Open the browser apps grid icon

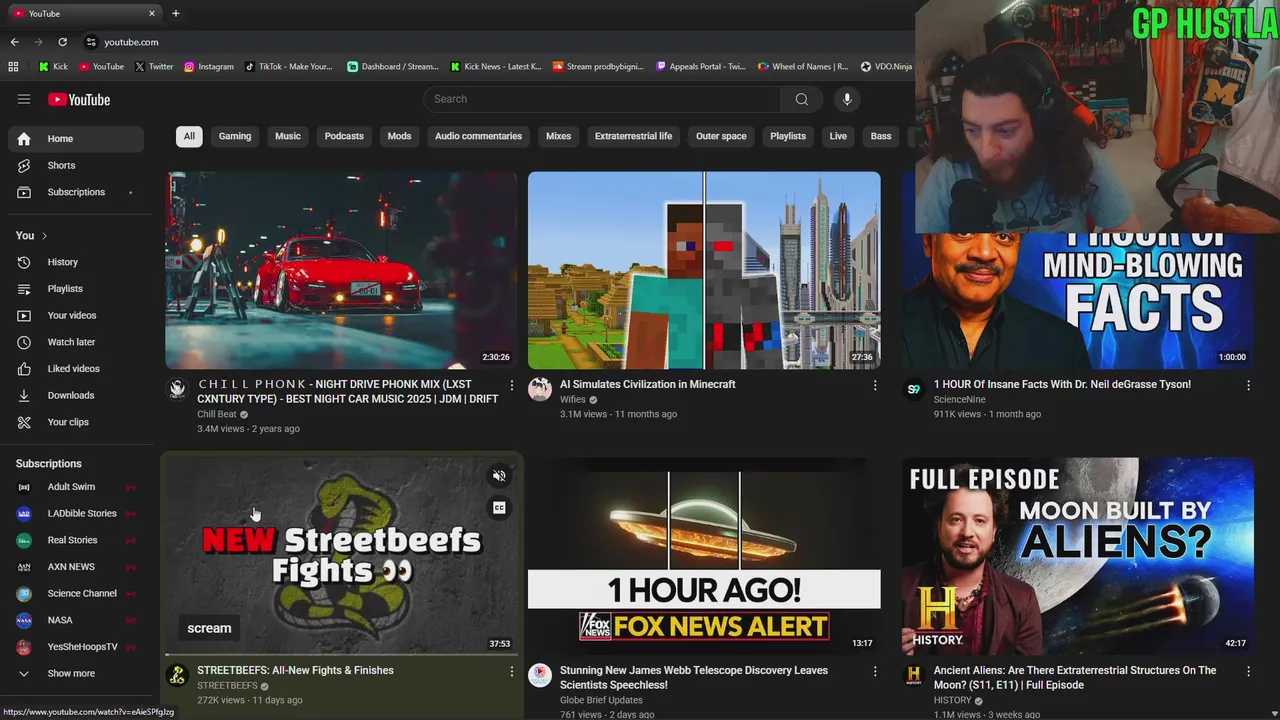(13, 67)
